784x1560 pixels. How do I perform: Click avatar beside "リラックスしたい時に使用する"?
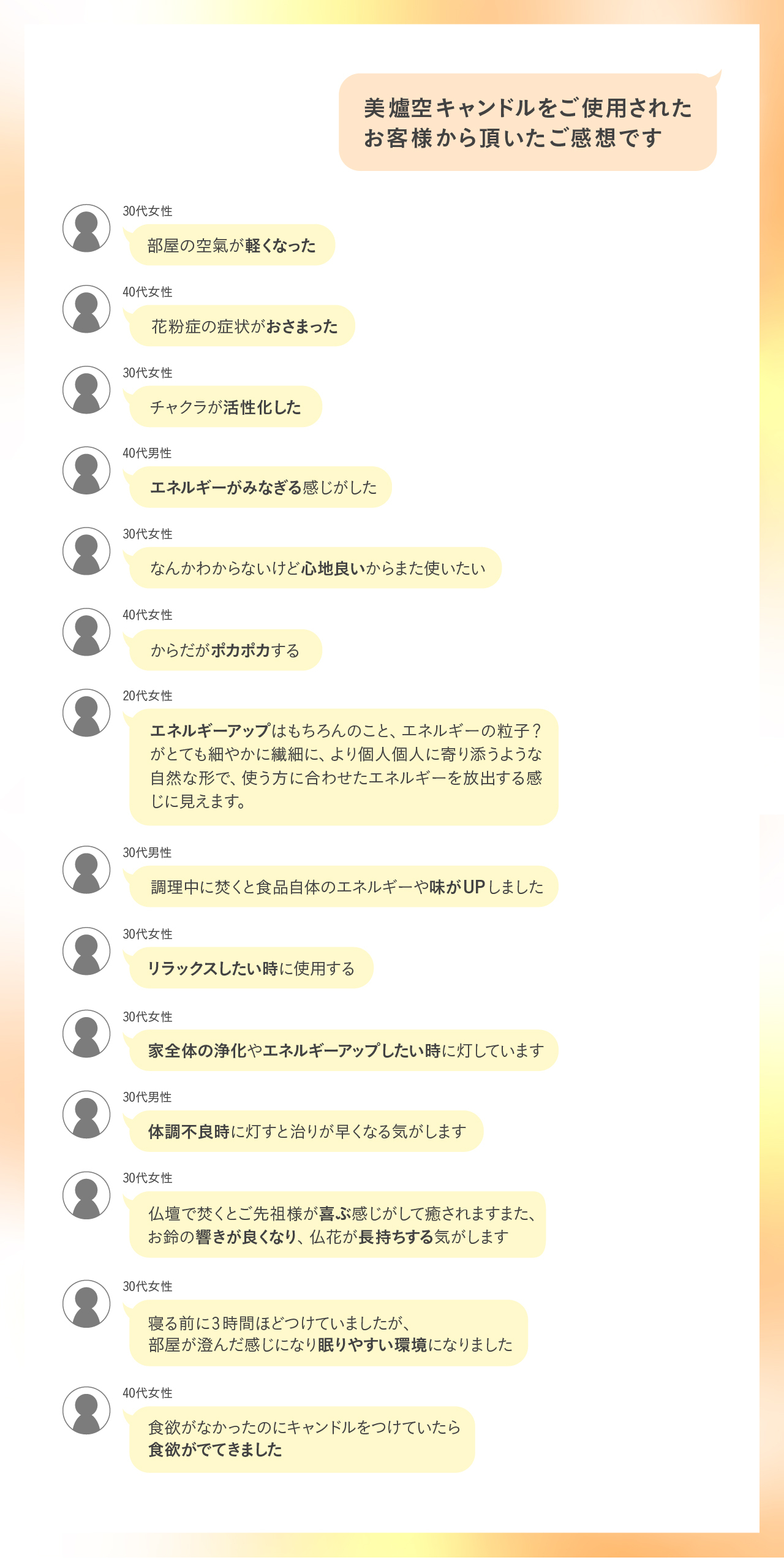[x=86, y=951]
